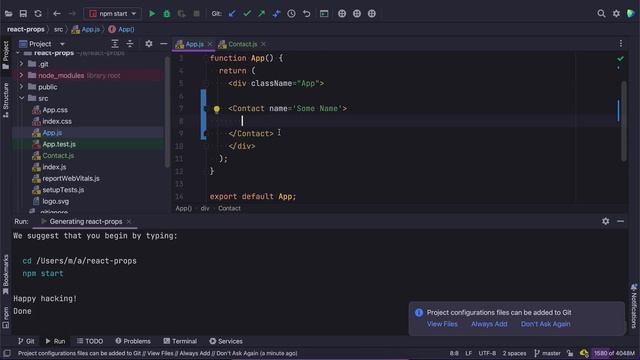
Task: Commit changes with green checkmark
Action: tap(247, 13)
